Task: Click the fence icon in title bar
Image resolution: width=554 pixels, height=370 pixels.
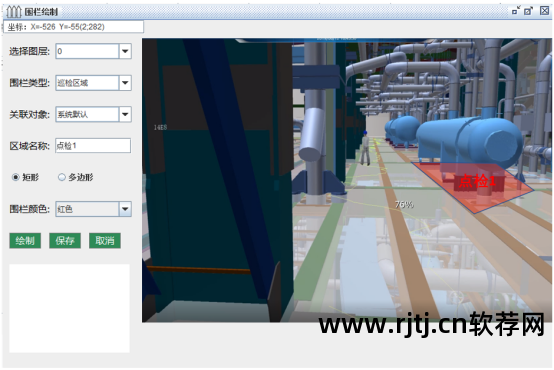Action: click(x=14, y=12)
